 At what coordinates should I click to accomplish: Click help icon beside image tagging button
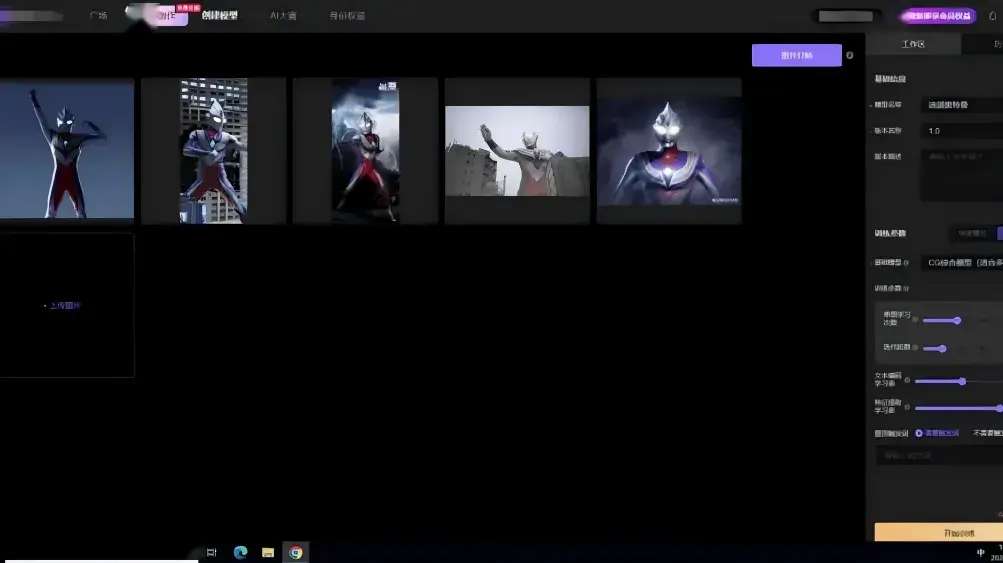pyautogui.click(x=849, y=55)
